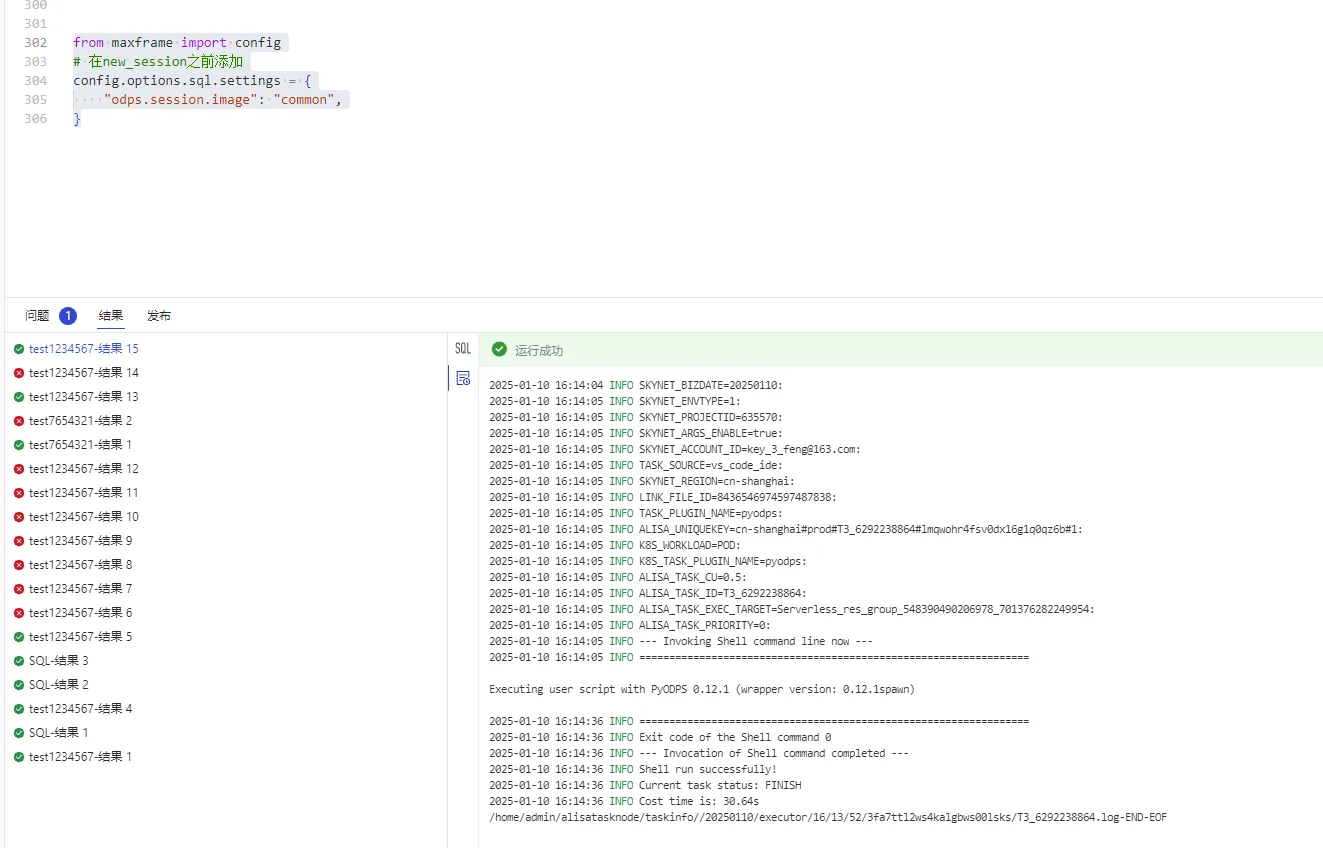Click success icon of test7654321-结果 1

[x=19, y=445]
